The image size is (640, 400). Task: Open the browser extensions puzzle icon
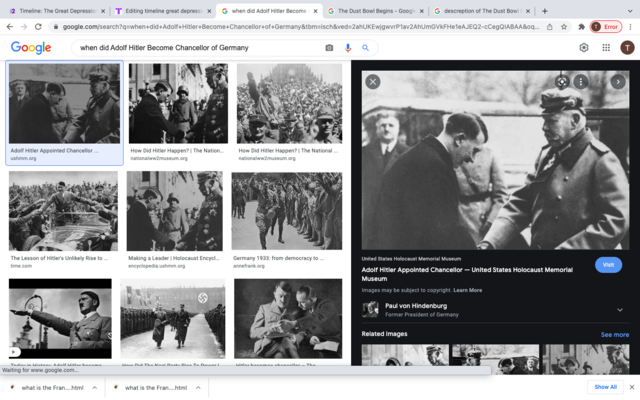tap(581, 27)
